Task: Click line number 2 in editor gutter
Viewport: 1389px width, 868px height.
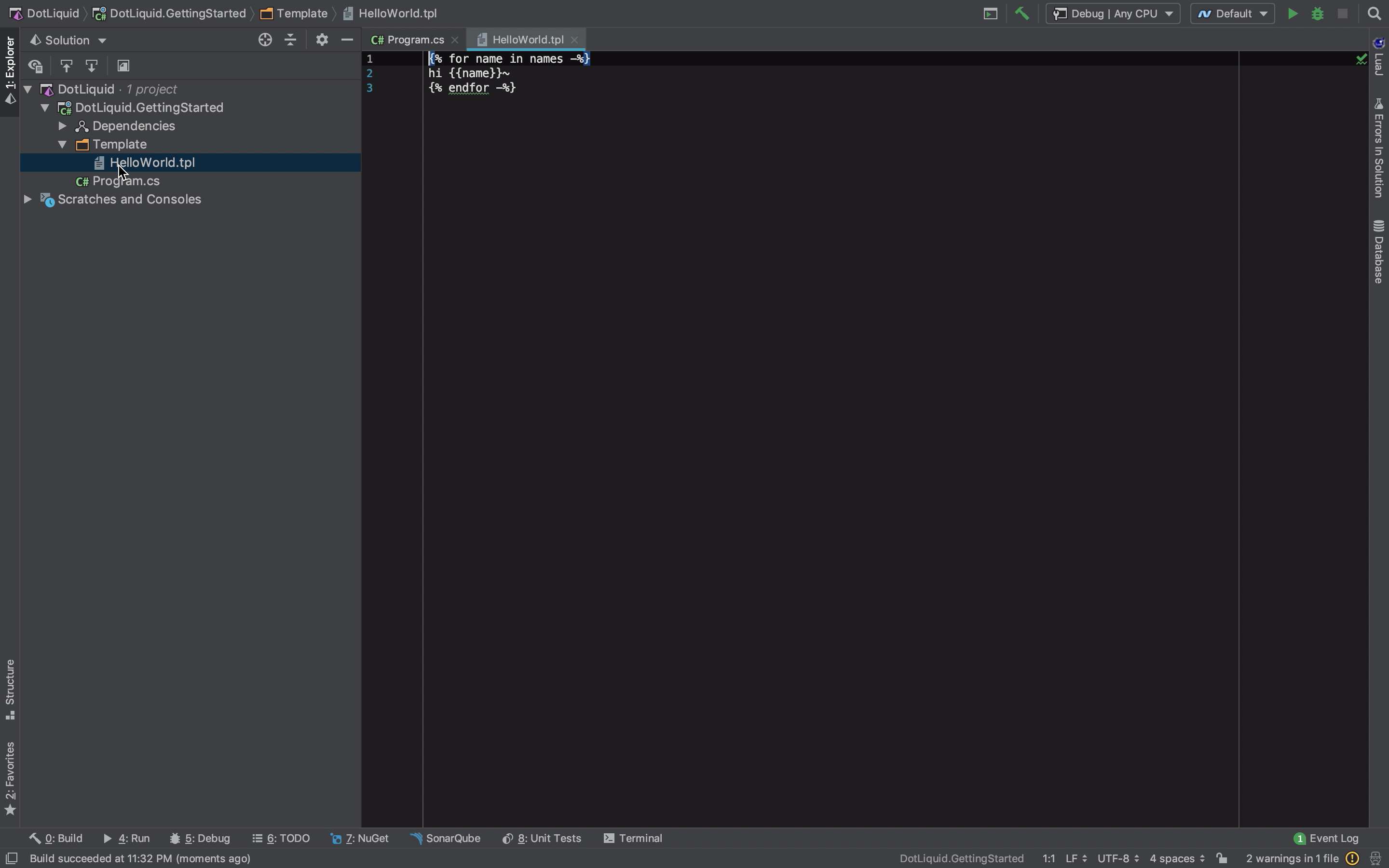Action: click(x=369, y=73)
